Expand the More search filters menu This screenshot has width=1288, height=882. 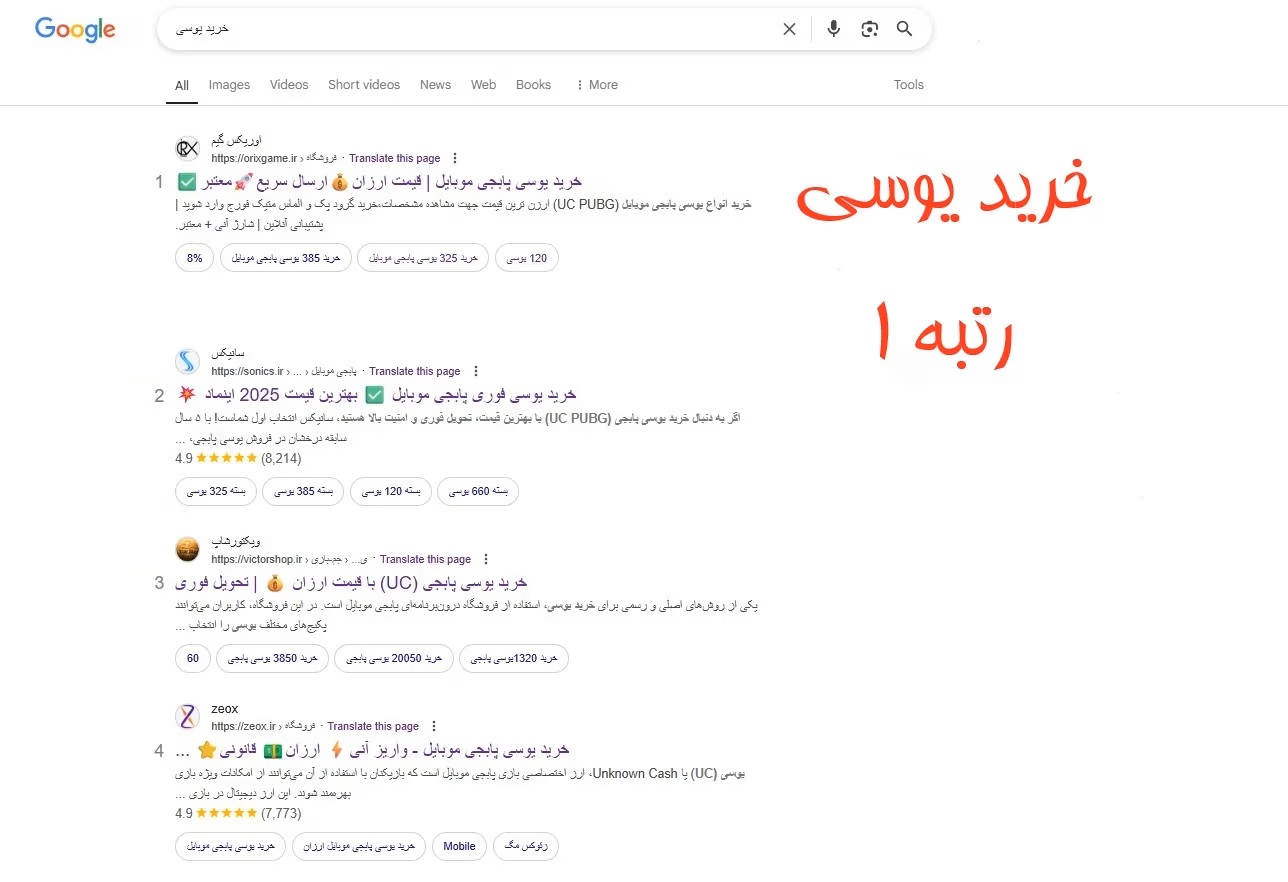597,85
